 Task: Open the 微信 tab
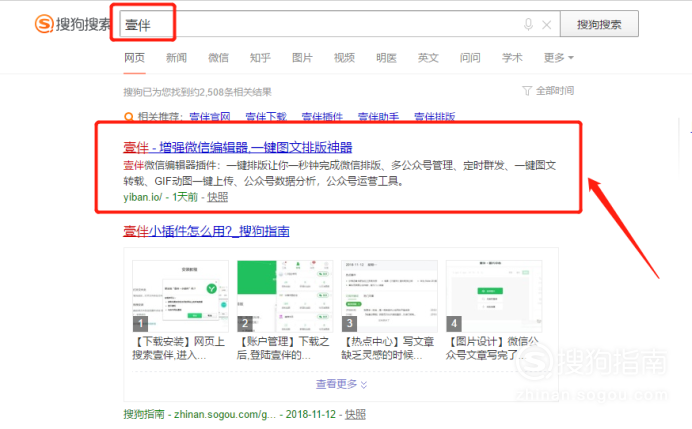point(218,58)
